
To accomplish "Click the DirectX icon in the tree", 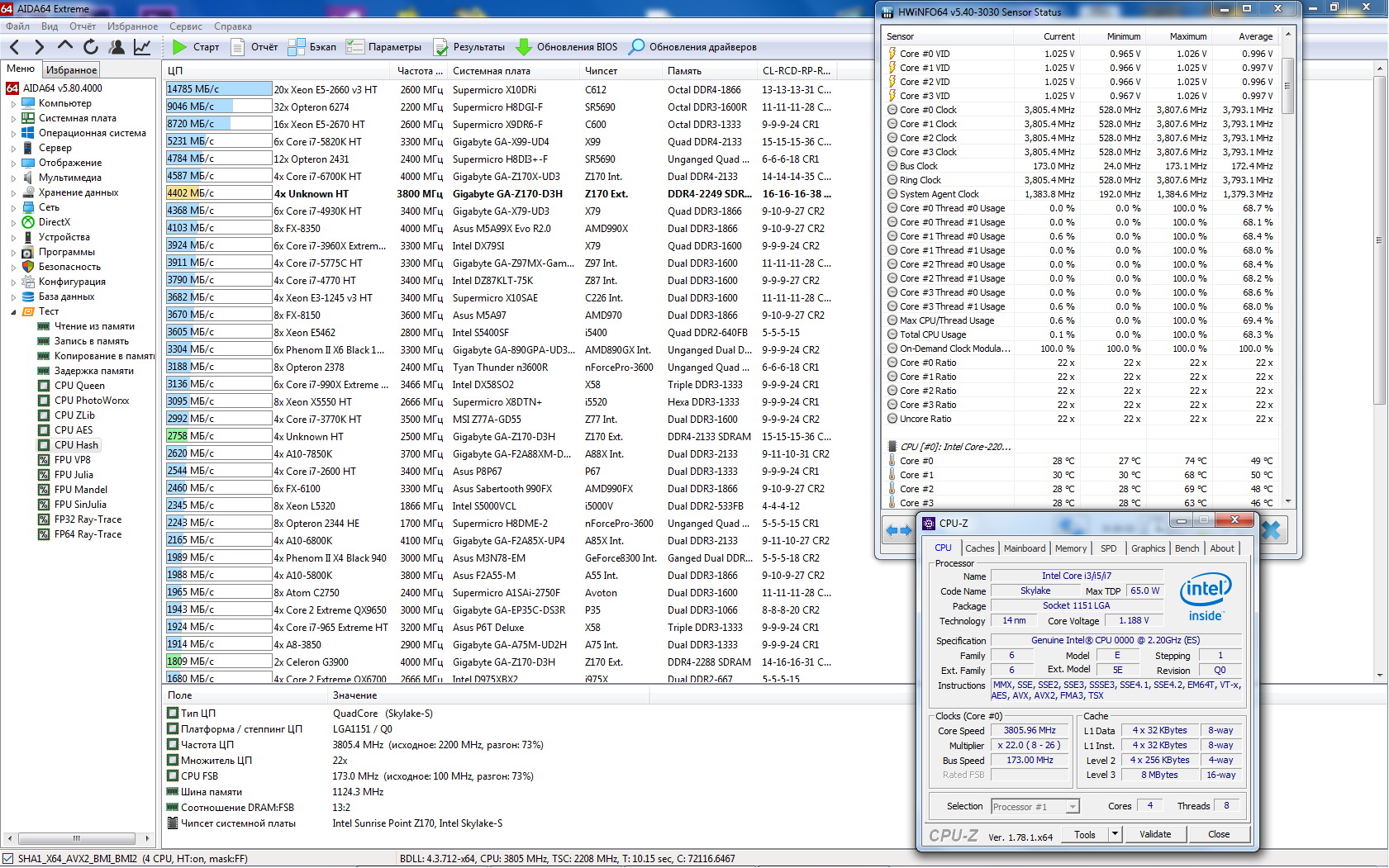I will [x=28, y=222].
